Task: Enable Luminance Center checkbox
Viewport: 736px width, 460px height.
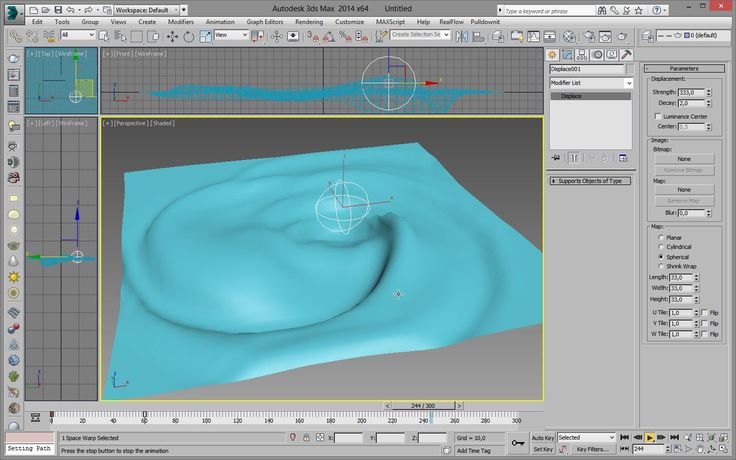Action: (x=658, y=116)
